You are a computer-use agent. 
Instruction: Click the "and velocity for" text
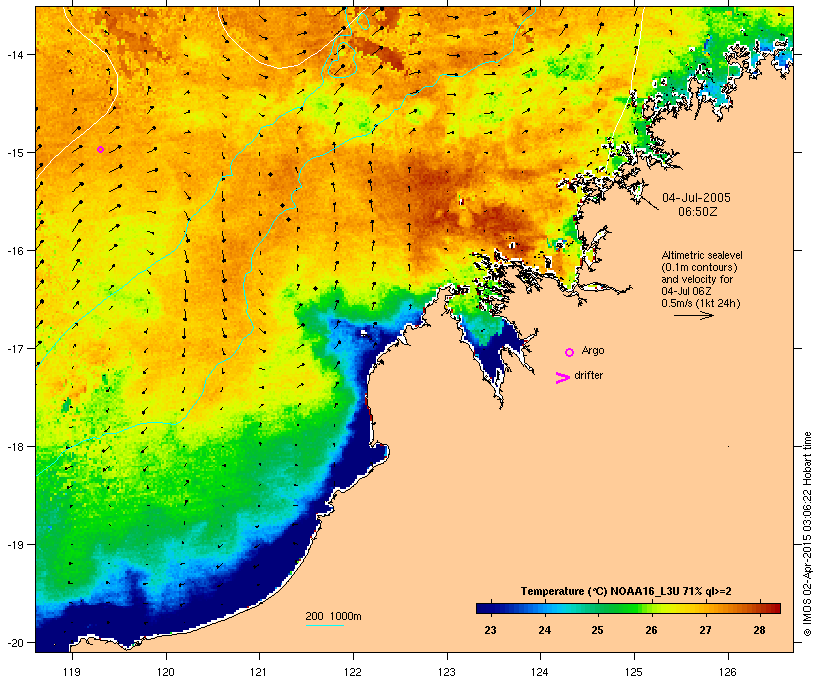click(x=697, y=279)
